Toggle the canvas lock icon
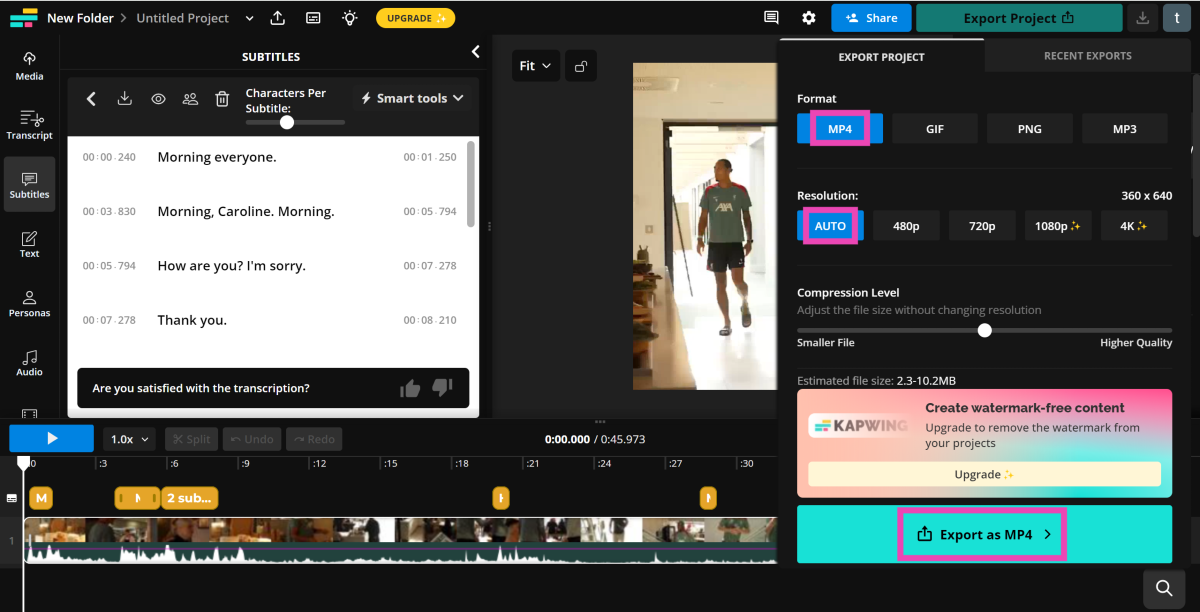Viewport: 1200px width, 612px height. pos(580,67)
